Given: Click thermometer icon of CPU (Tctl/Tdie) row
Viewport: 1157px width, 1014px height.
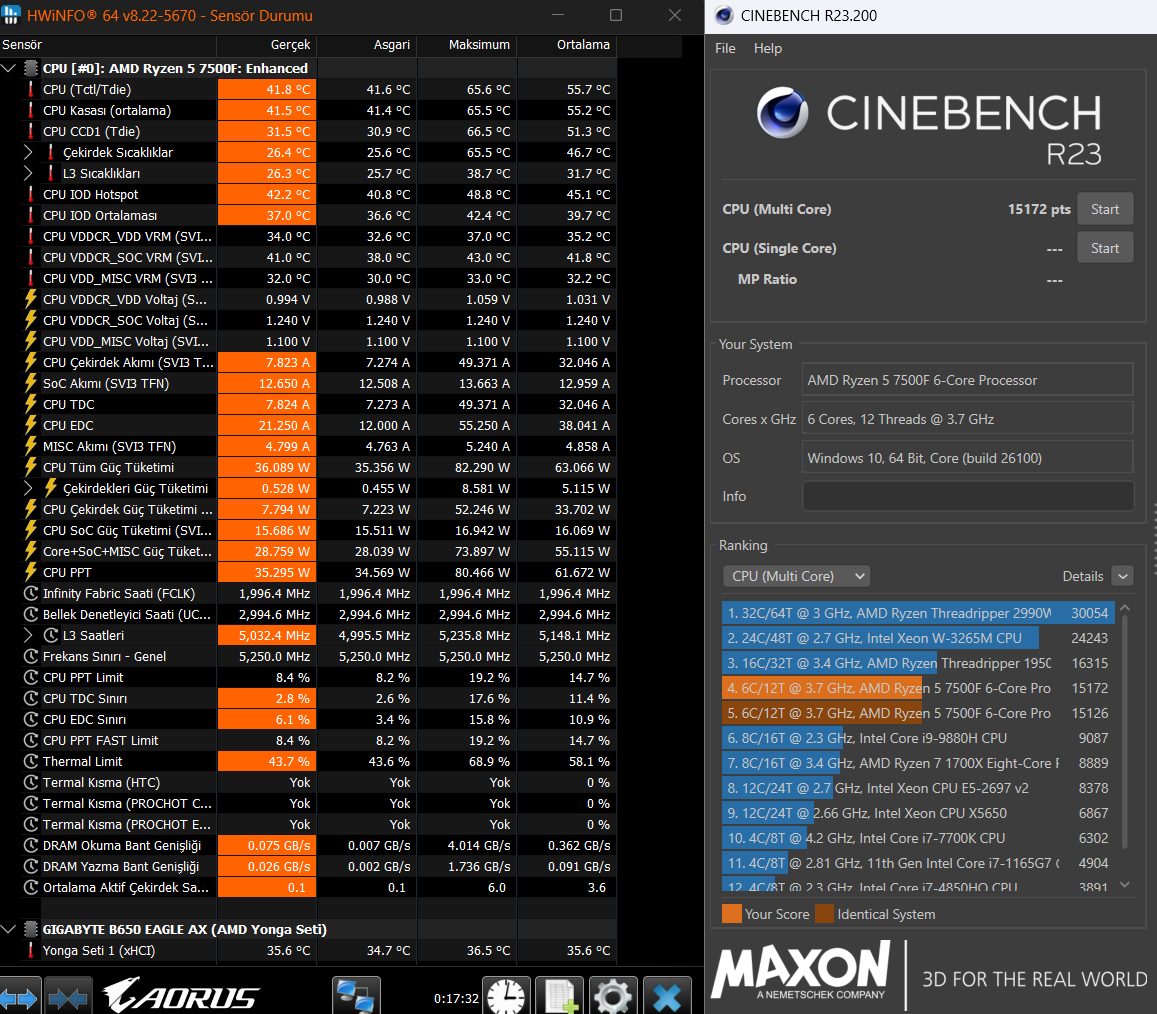Looking at the screenshot, I should 30,89.
